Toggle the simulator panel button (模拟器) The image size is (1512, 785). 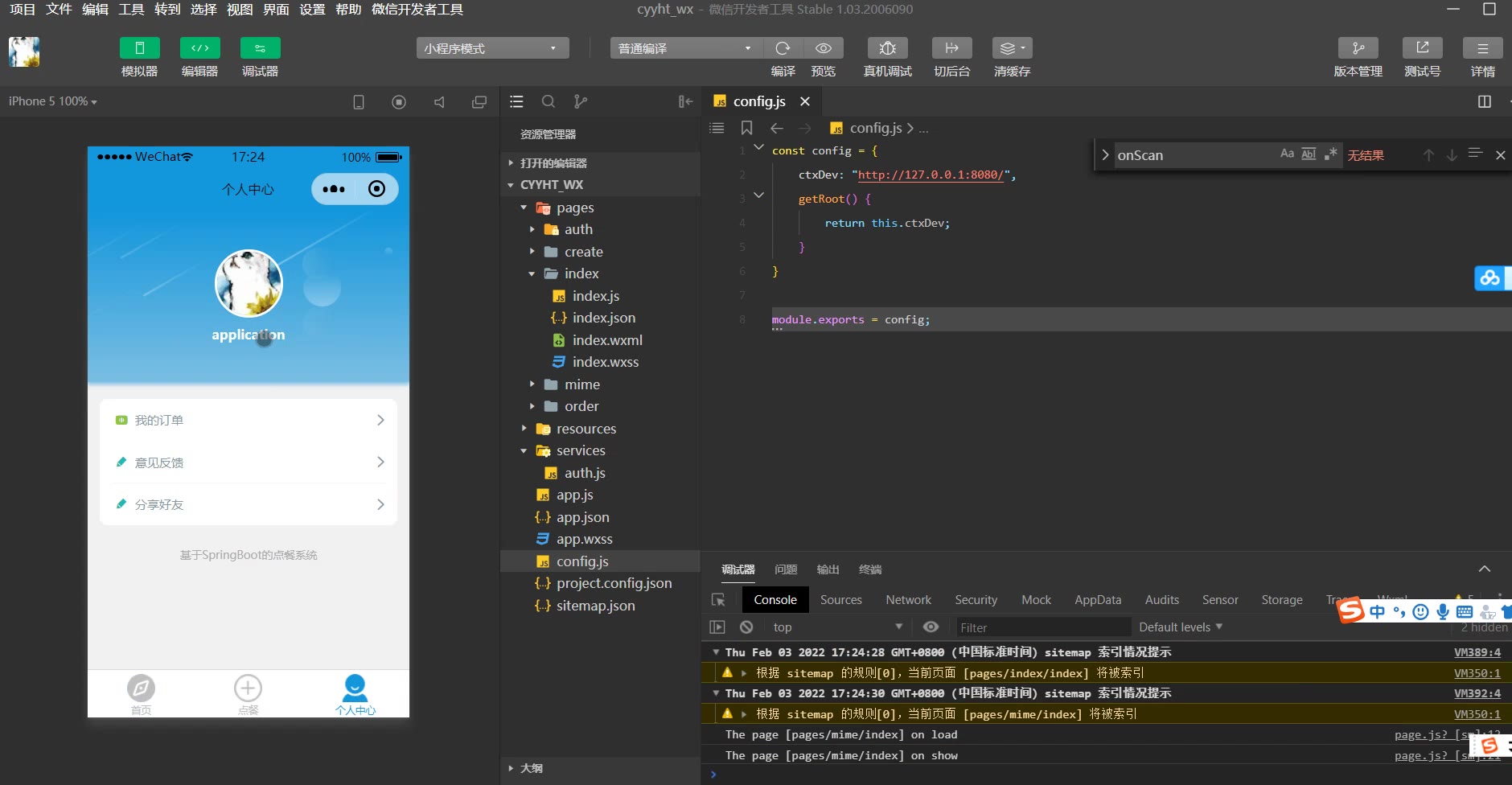139,48
